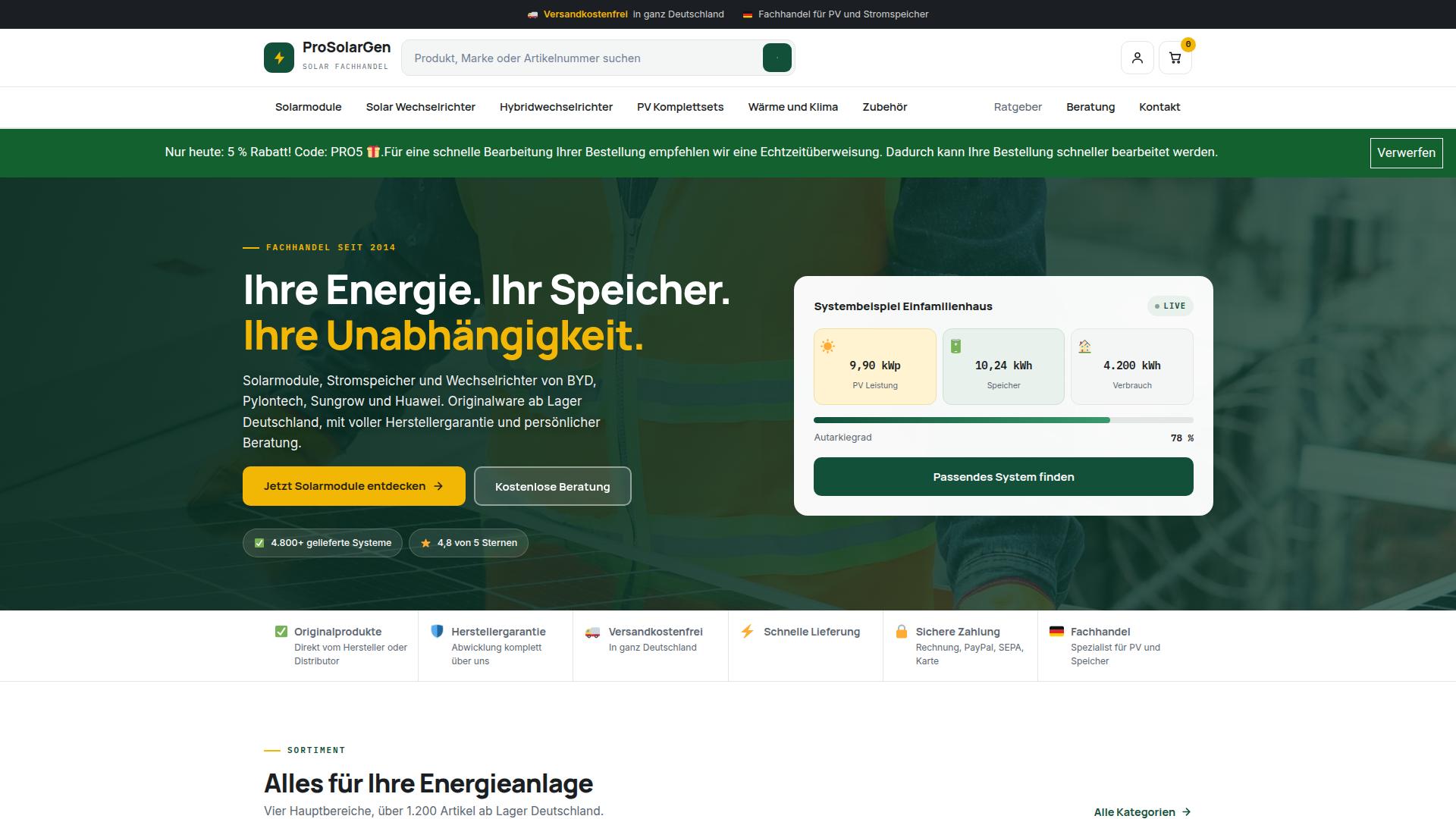Screen dimensions: 1456x819
Task: Click the Systembeispiel Einfamilienhaus heading
Action: tap(903, 306)
